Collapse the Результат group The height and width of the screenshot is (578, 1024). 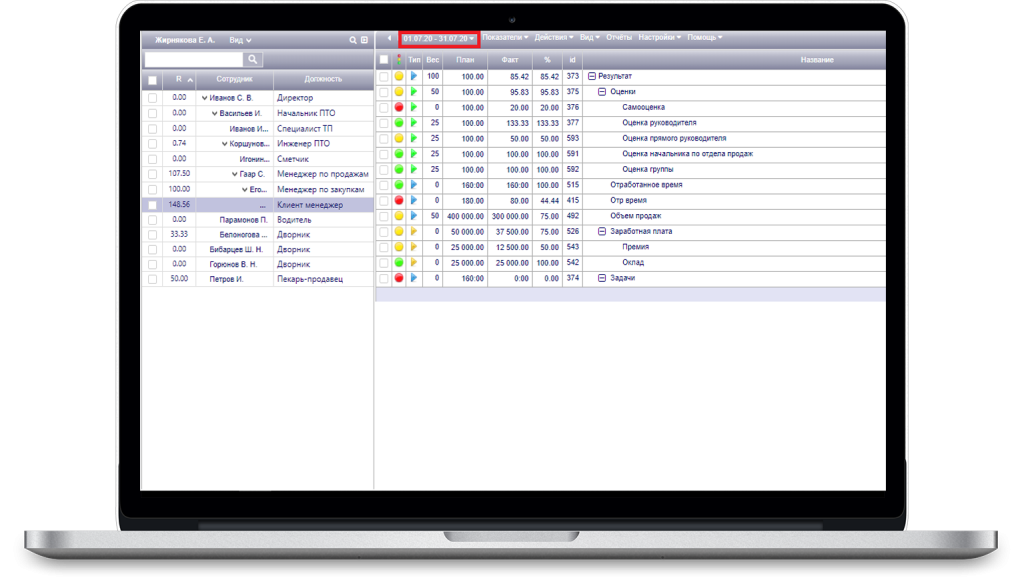[x=592, y=76]
